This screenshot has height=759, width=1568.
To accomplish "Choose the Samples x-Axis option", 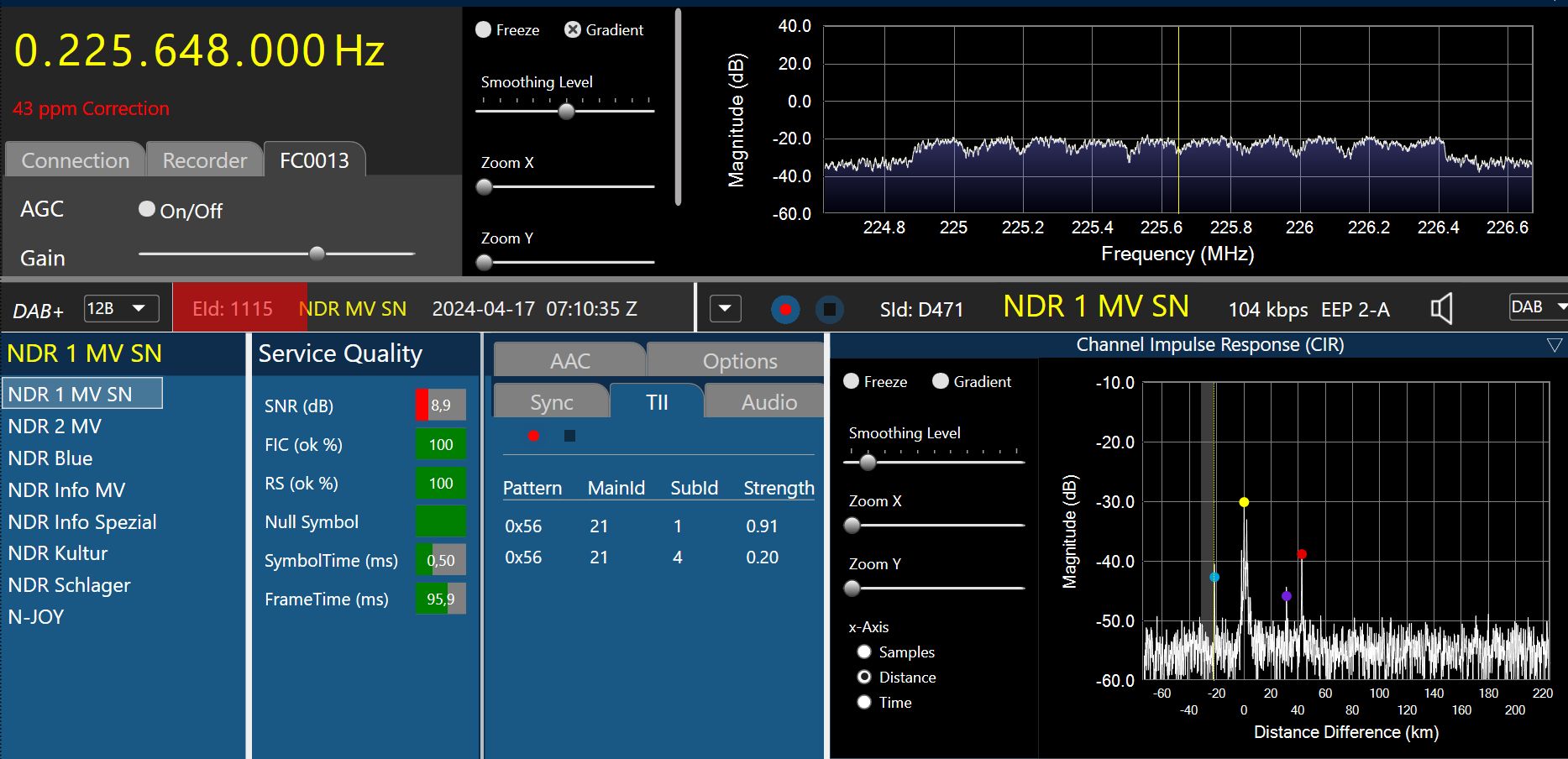I will point(864,652).
